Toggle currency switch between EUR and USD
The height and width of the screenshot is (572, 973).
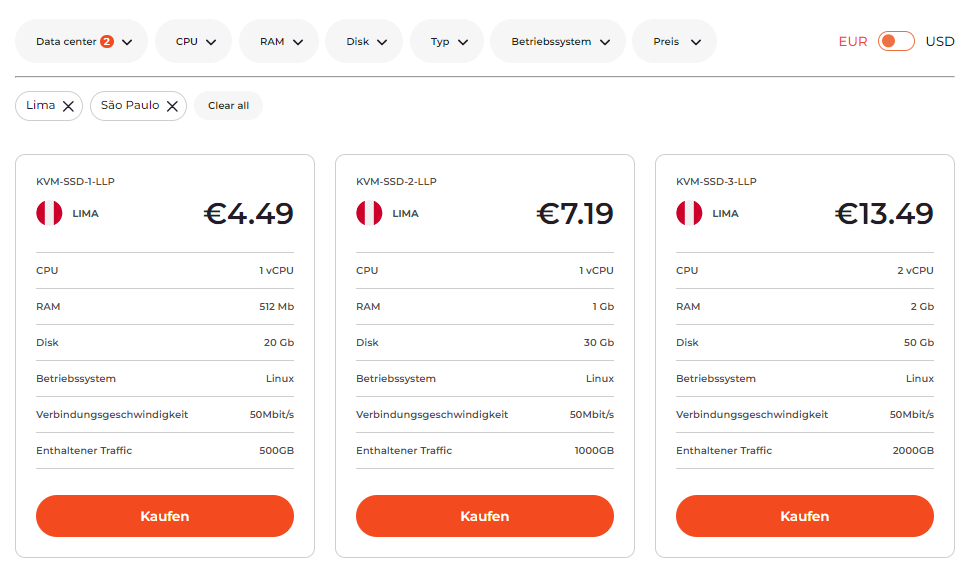(896, 42)
